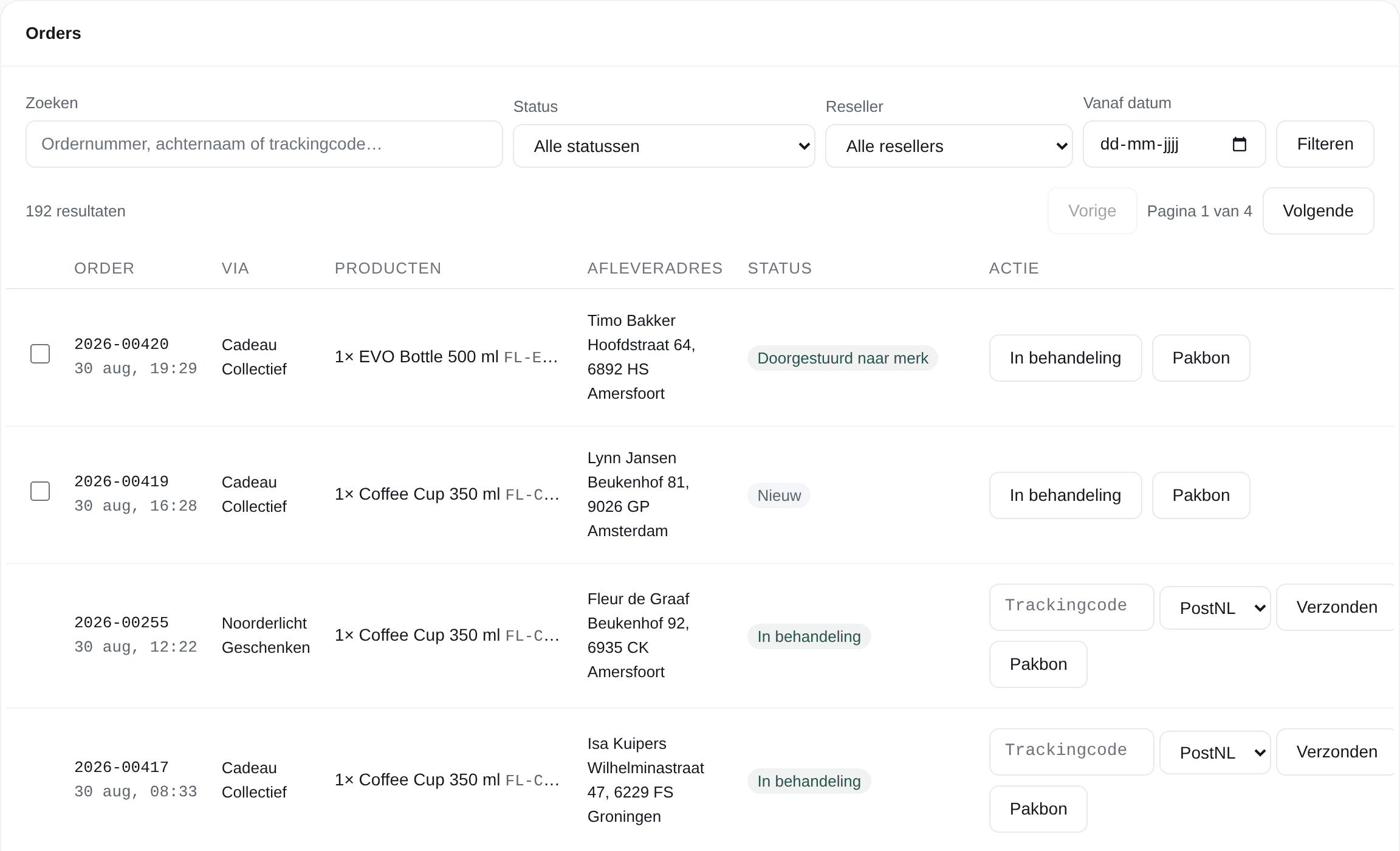Screen dimensions: 1400x851
Task: Open the PostNL carrier dropdown for order 2026-00255
Action: click(x=1215, y=608)
